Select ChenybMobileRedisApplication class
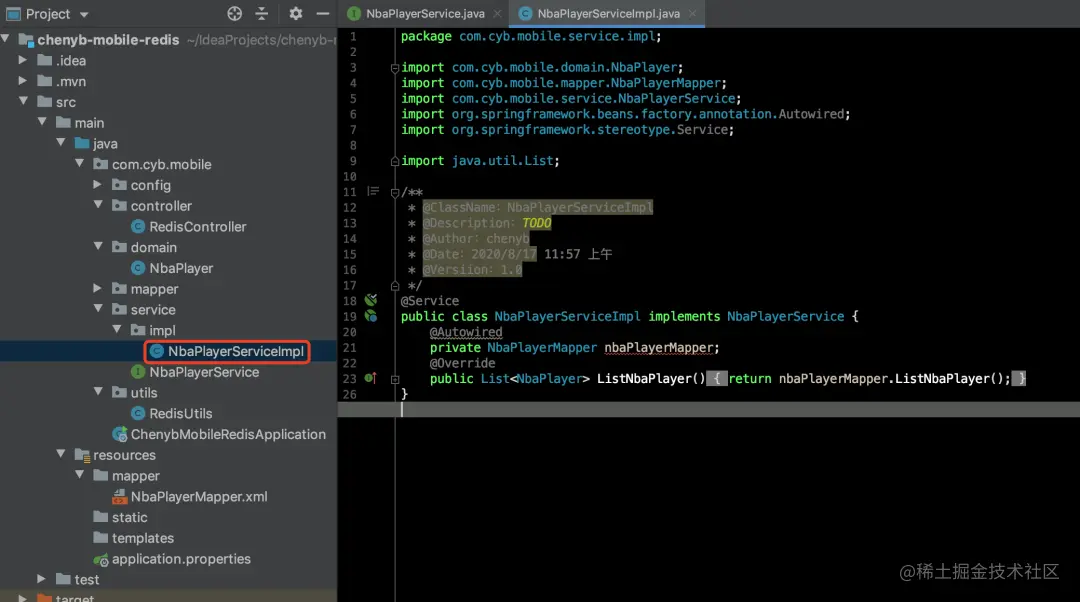Screen dimensions: 1080x602 (228, 434)
